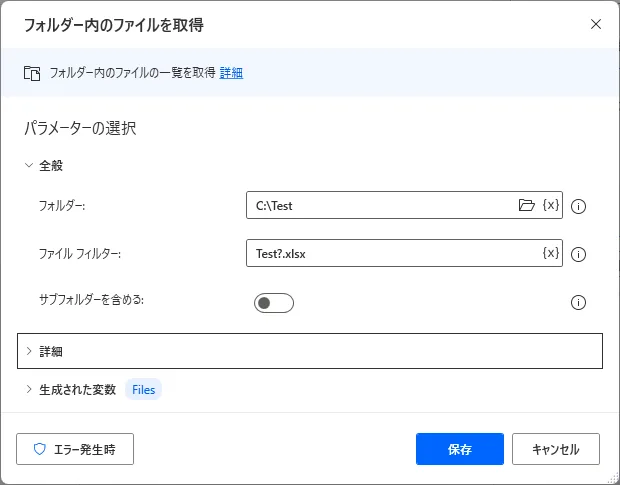The image size is (620, 485).
Task: Click the サブフォルダーを含める label text
Action: point(92,299)
